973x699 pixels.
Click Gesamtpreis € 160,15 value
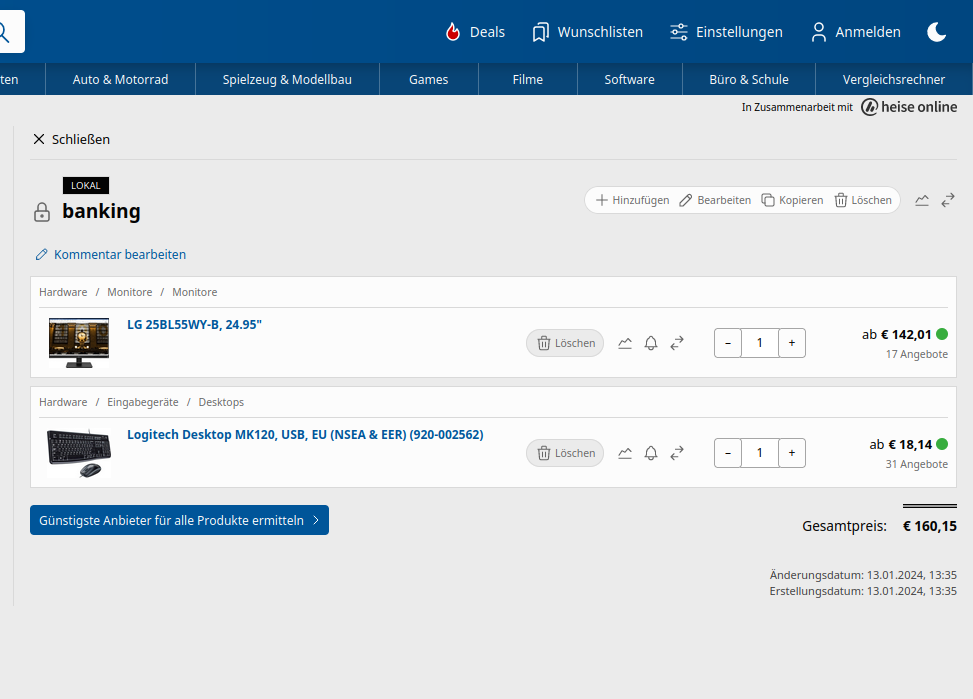(x=930, y=526)
